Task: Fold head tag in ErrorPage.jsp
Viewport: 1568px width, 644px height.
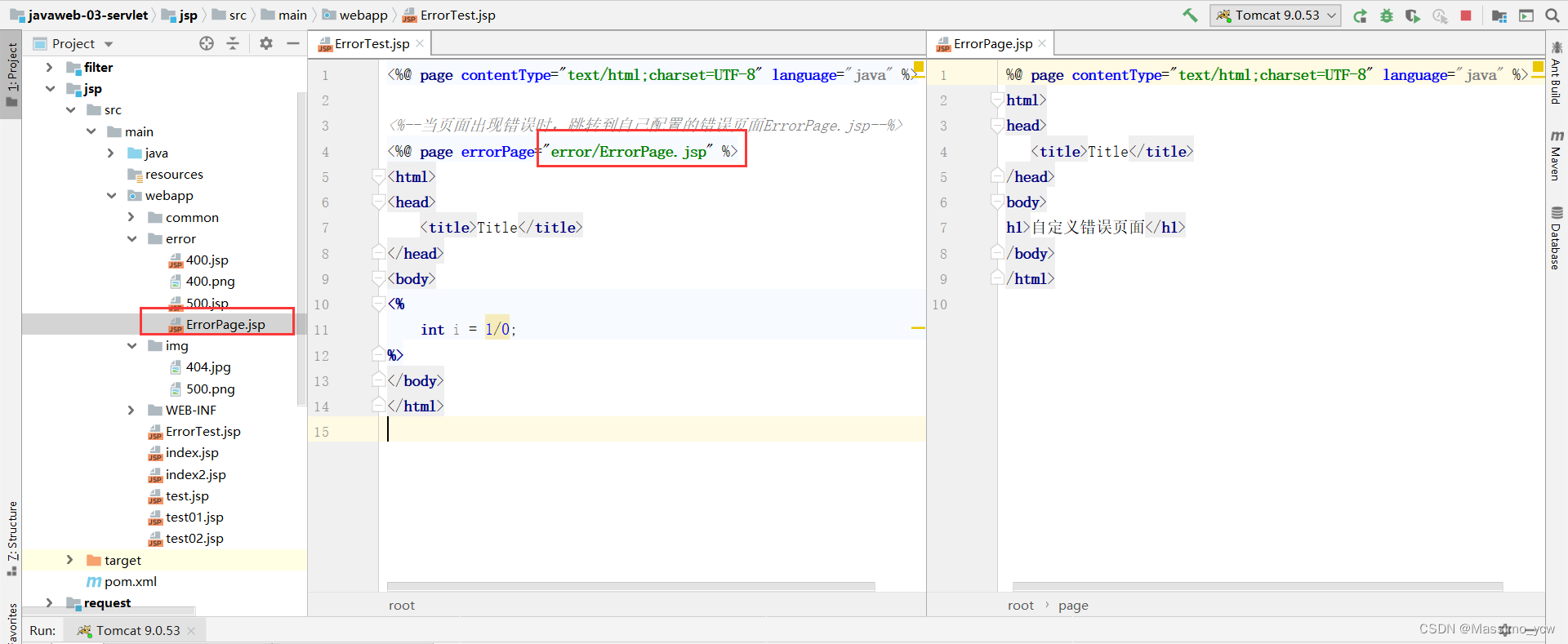Action: click(x=997, y=126)
